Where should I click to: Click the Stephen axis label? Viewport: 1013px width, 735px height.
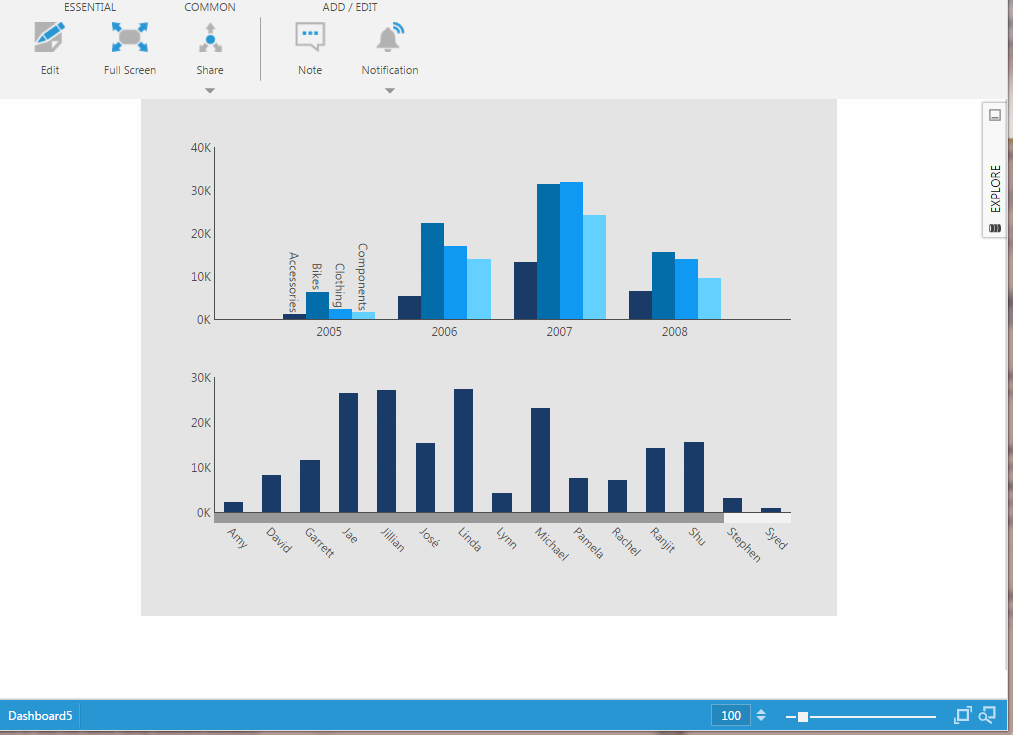(744, 544)
